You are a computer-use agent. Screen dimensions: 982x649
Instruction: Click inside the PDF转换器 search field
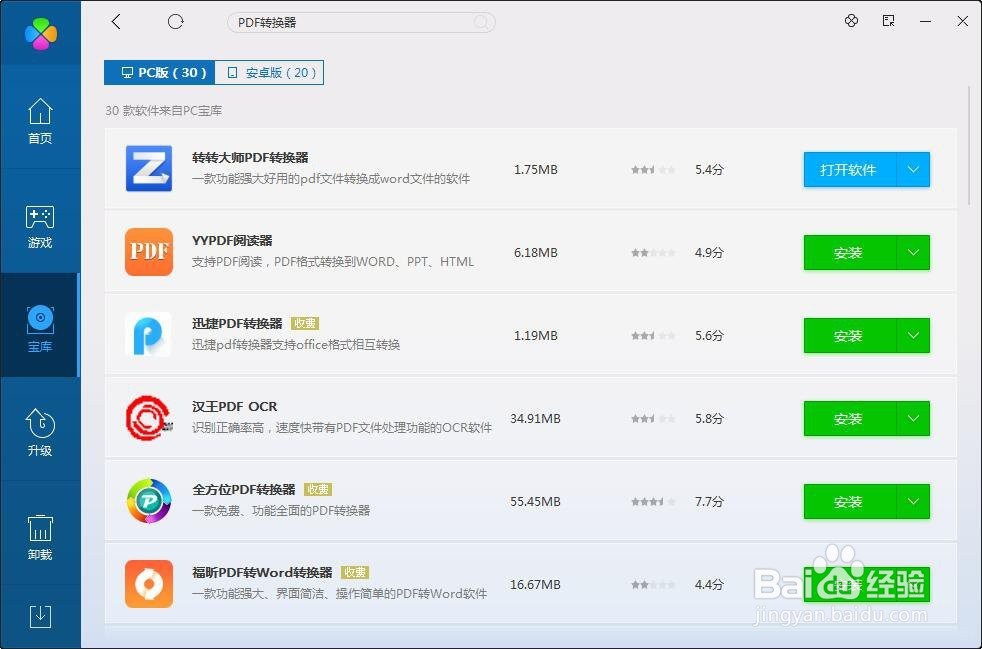tap(360, 22)
